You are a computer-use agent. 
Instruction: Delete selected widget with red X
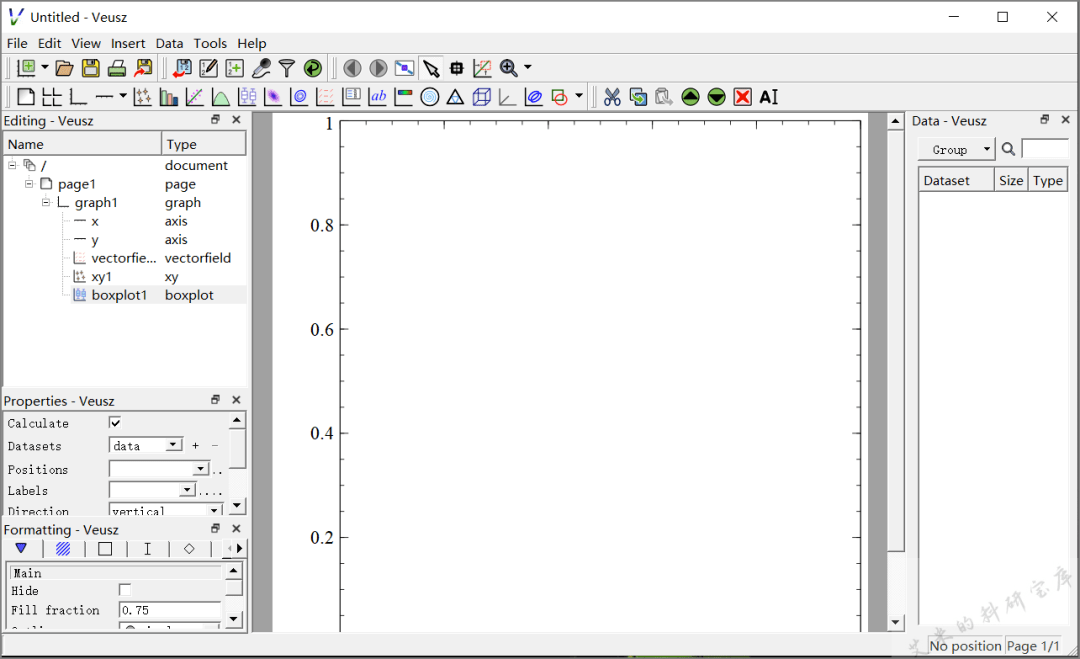(x=742, y=97)
